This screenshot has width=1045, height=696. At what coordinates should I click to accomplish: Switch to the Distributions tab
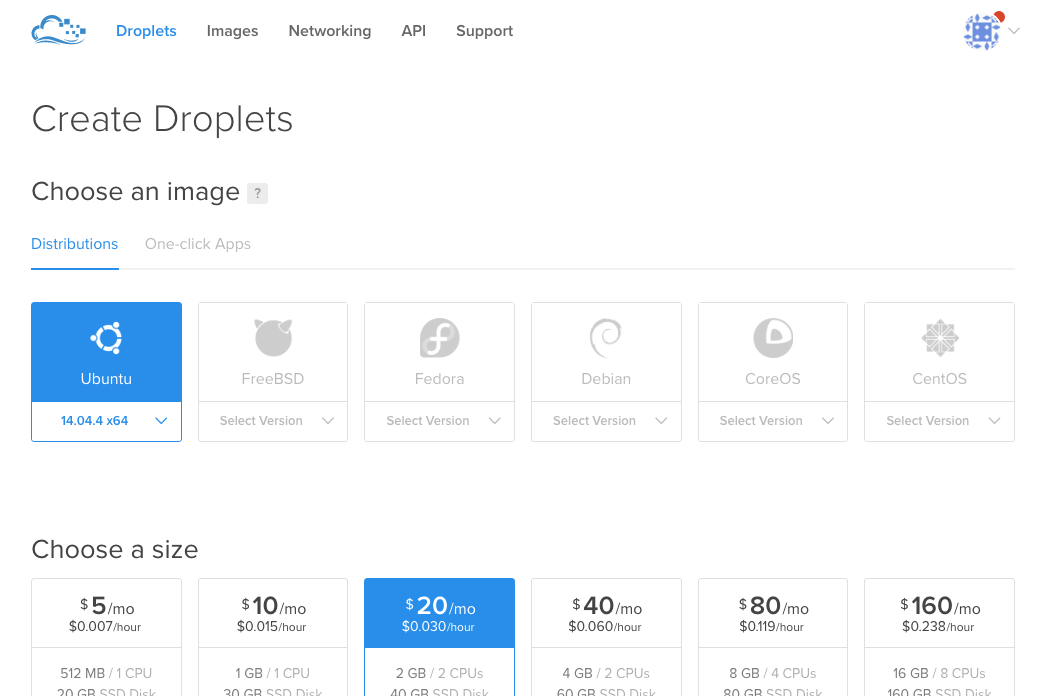(x=75, y=244)
